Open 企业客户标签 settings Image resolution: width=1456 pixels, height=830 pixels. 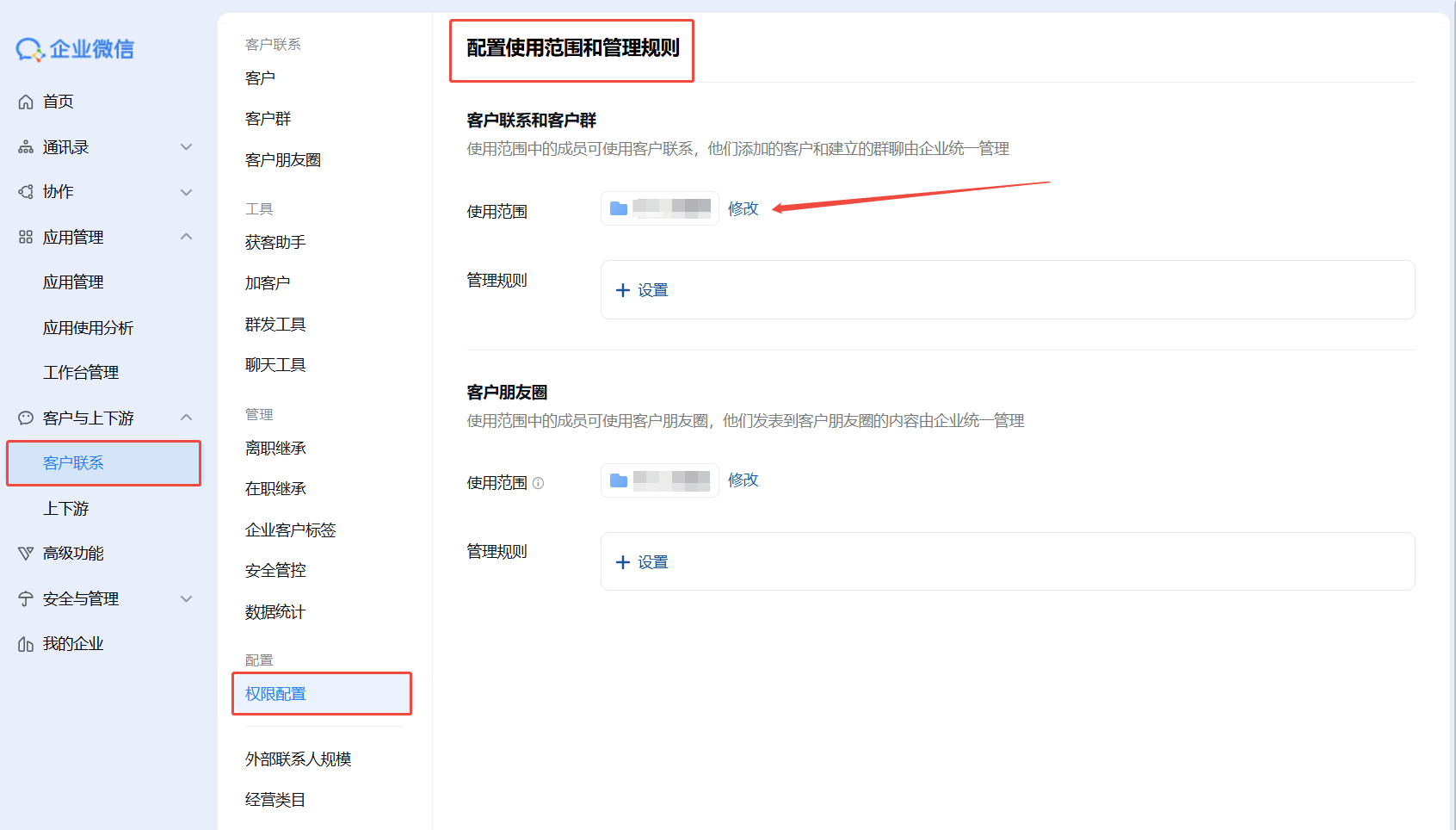click(x=290, y=530)
